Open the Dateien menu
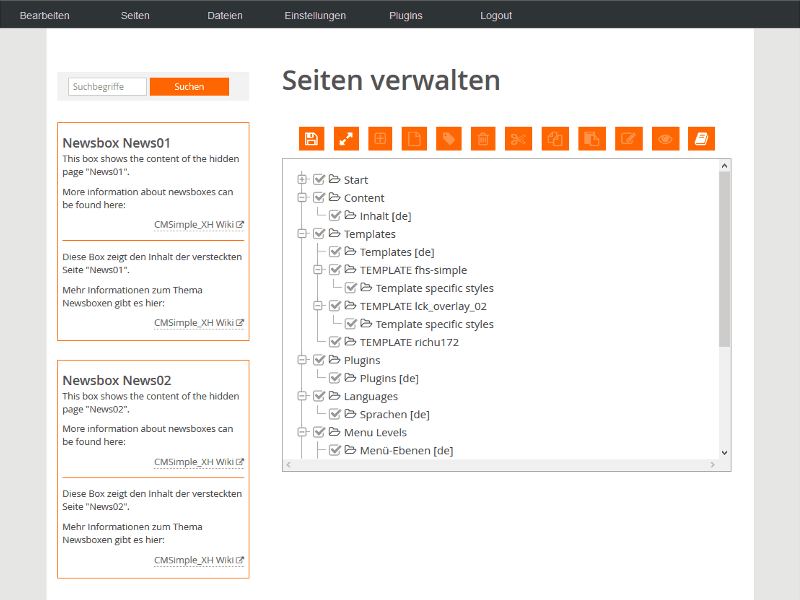 coord(224,16)
